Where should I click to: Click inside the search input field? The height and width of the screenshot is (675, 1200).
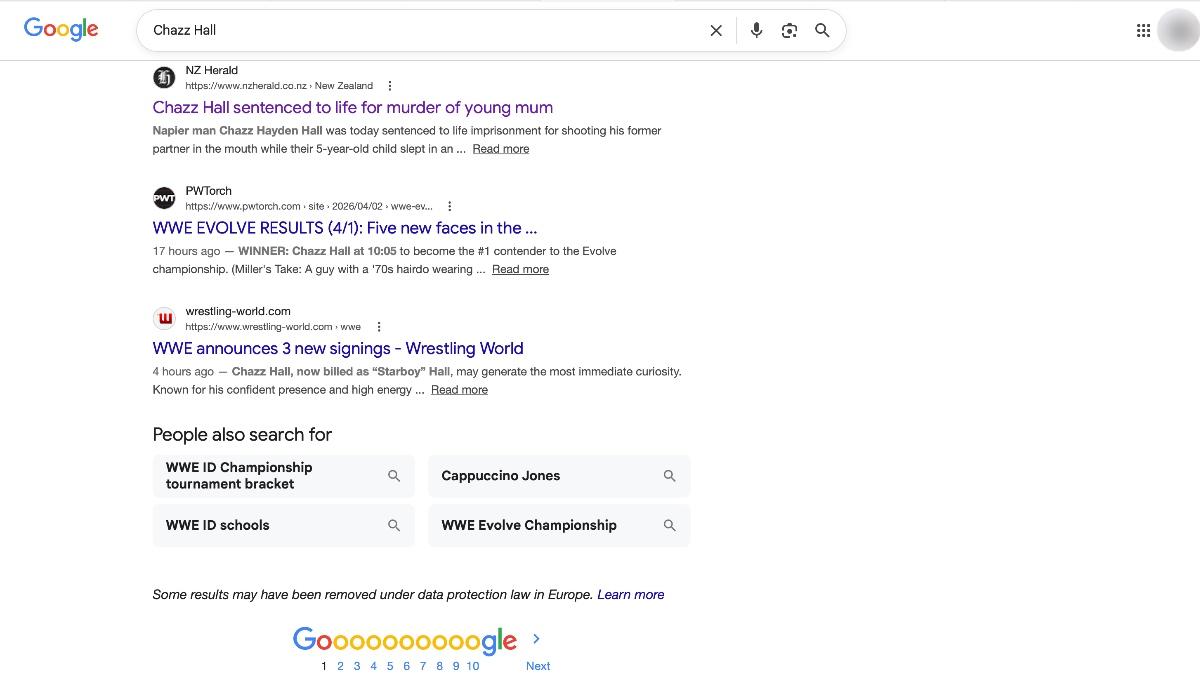pyautogui.click(x=400, y=30)
